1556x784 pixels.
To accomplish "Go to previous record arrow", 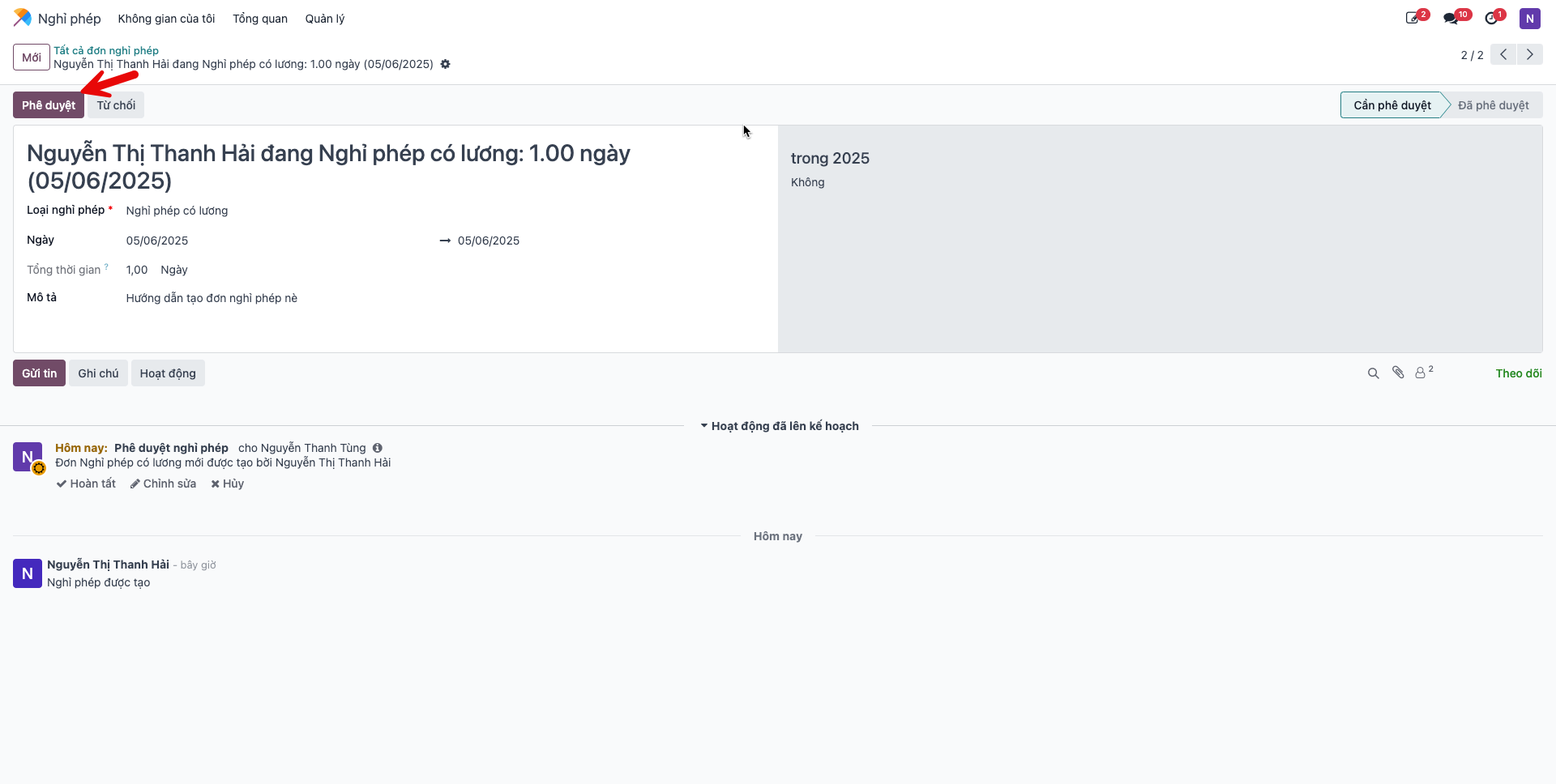I will (1503, 54).
